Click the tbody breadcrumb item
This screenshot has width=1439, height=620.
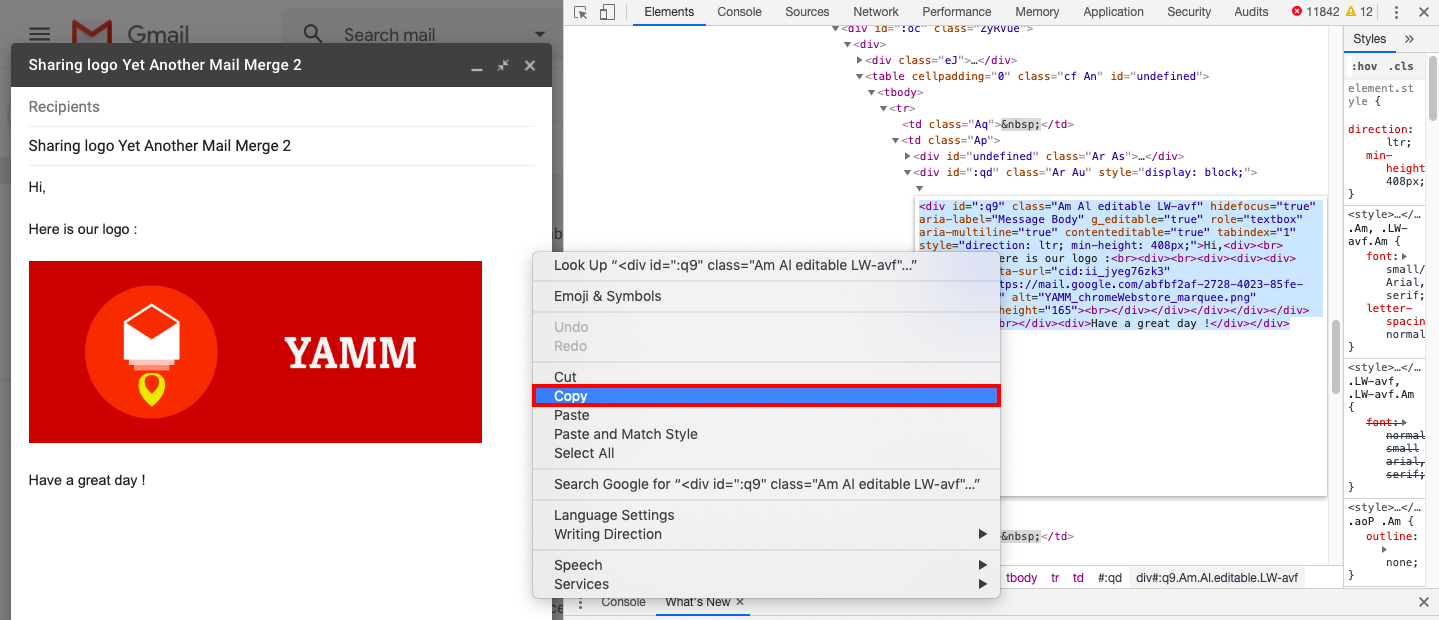click(1021, 578)
